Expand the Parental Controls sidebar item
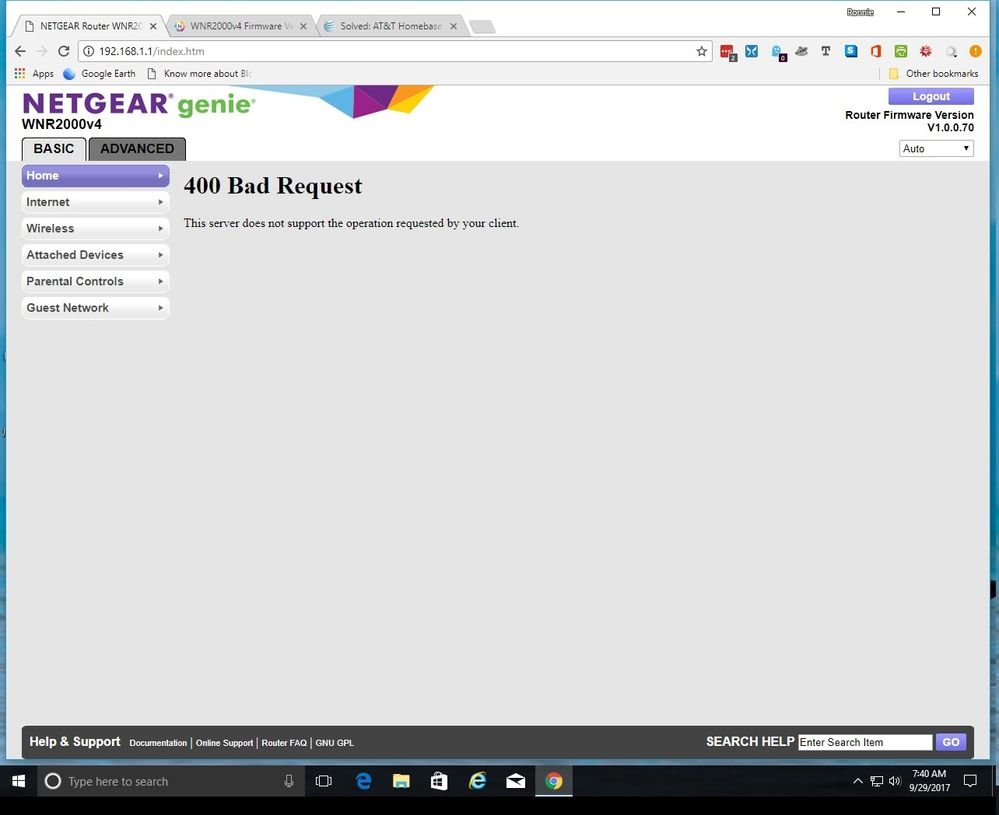Screen dimensions: 999x815 [95, 282]
